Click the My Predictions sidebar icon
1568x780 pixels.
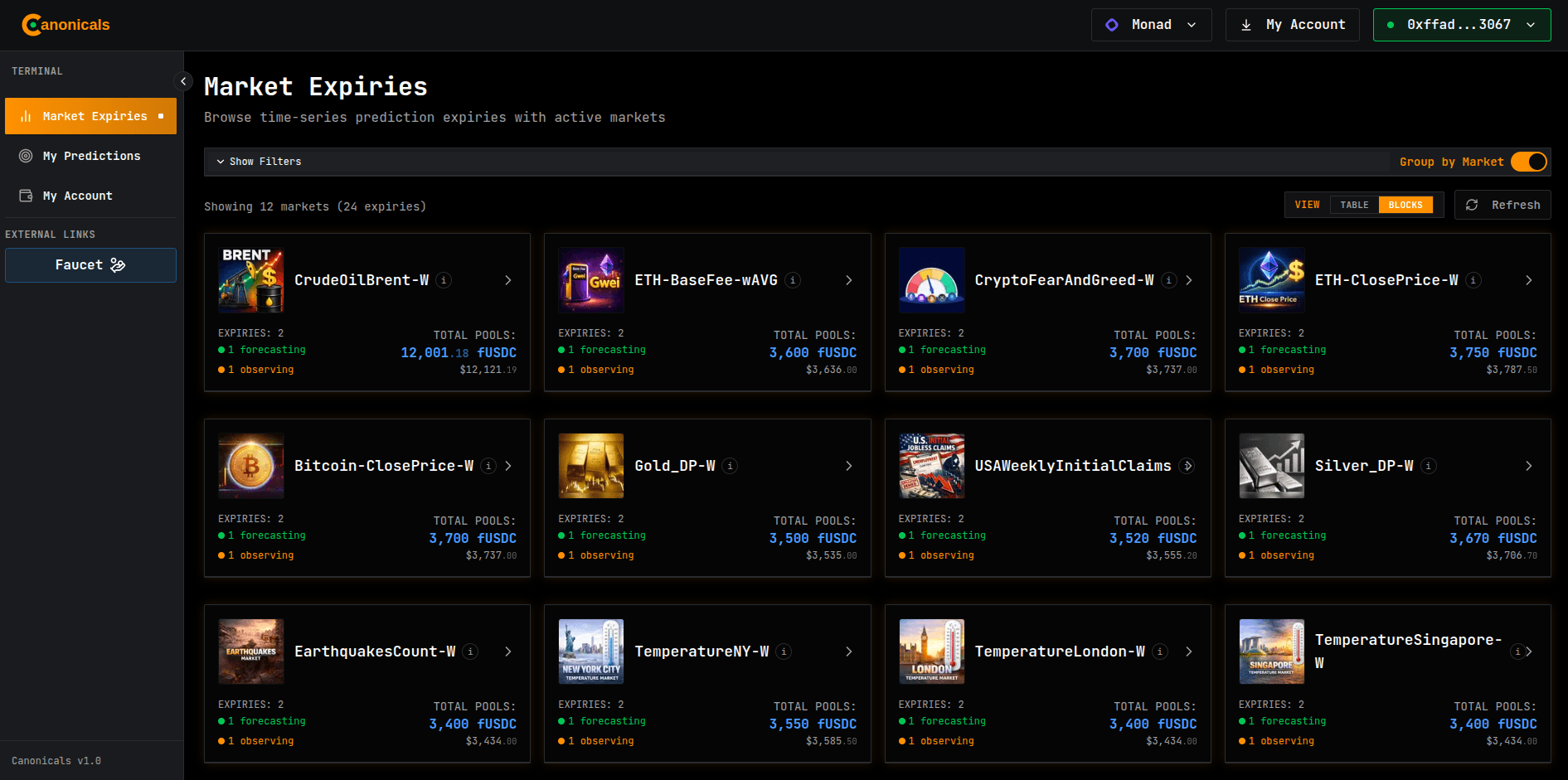point(25,155)
